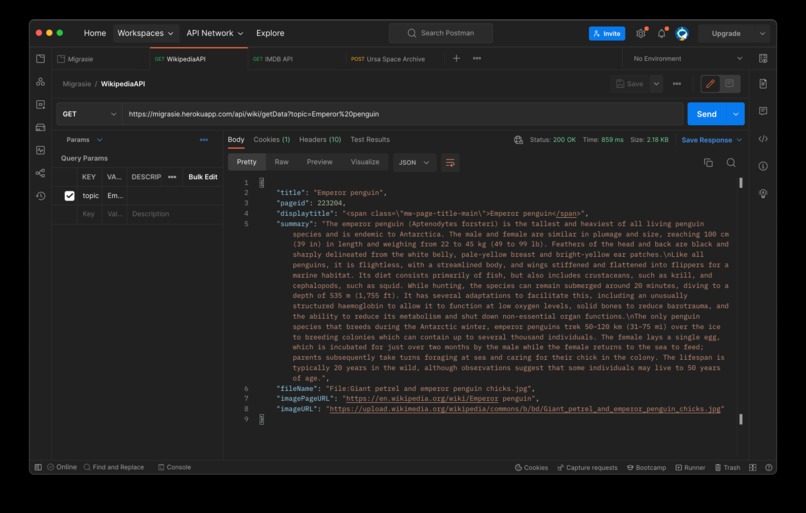Open settings gear icon in header
This screenshot has width=806, height=513.
pos(640,33)
